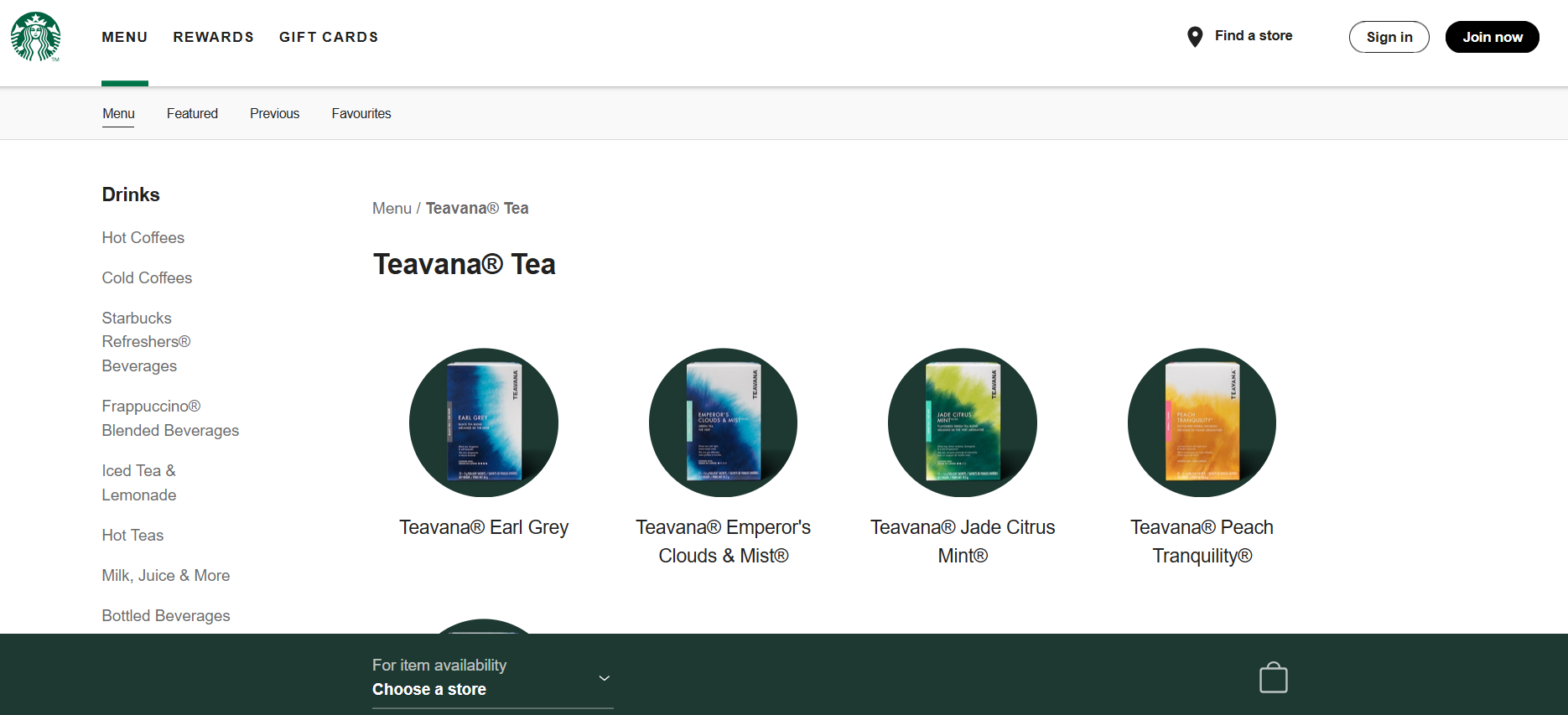Click the Teavana Jade Citrus Mint name

coord(963,541)
